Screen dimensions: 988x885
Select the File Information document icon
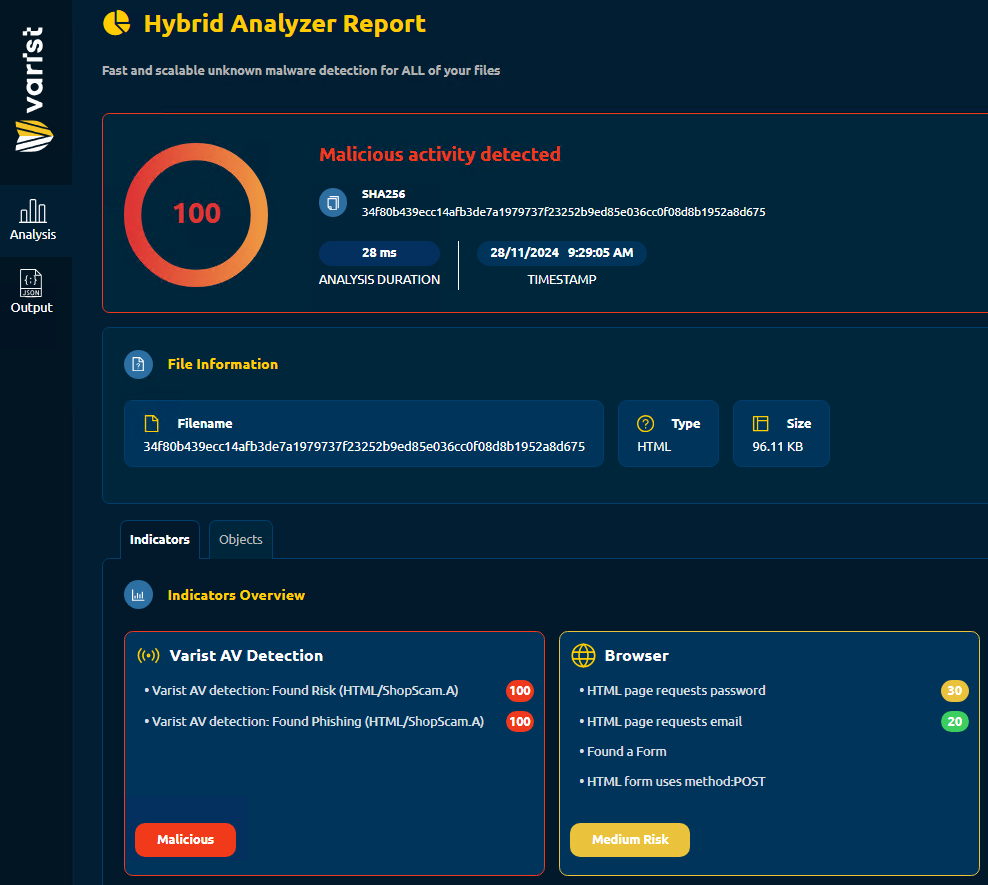(138, 364)
